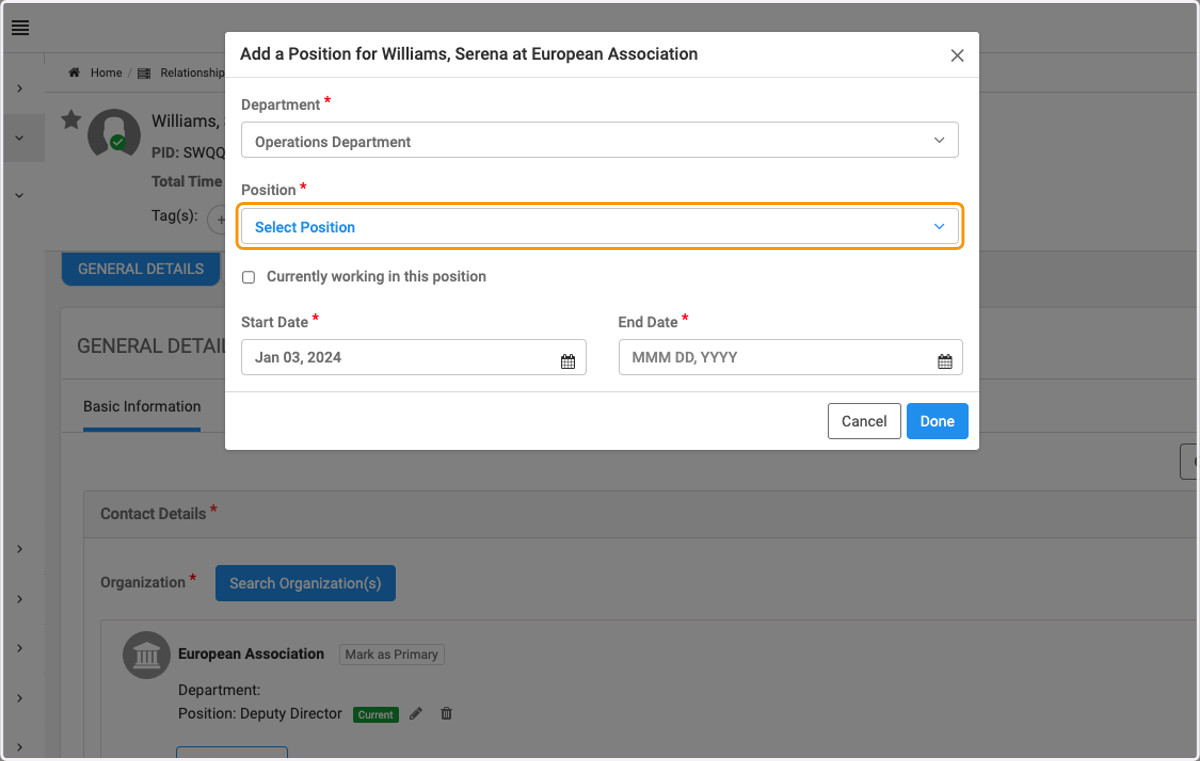Click the European Association organization icon

coord(146,656)
